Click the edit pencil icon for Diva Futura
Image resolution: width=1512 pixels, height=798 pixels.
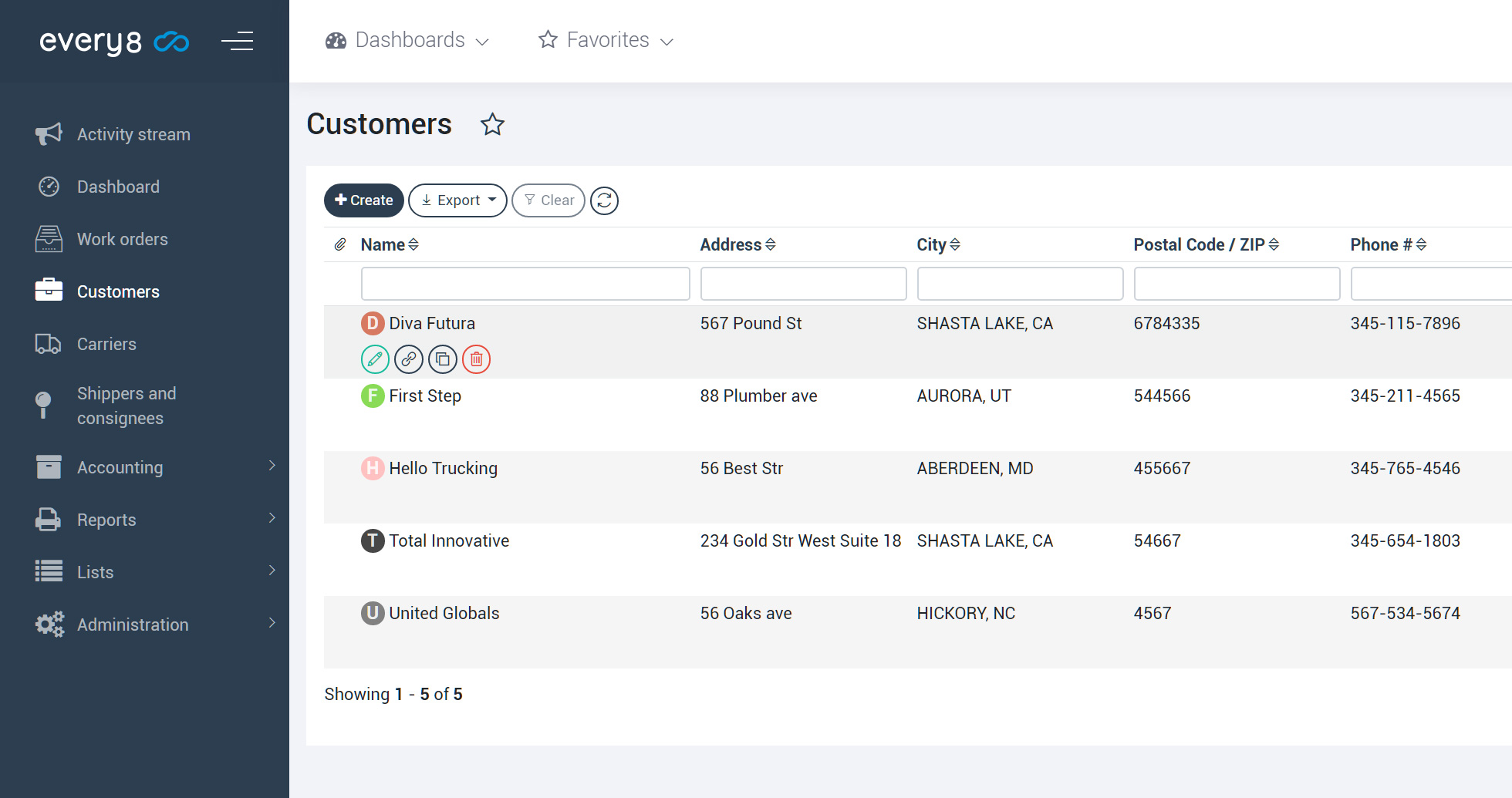(375, 359)
